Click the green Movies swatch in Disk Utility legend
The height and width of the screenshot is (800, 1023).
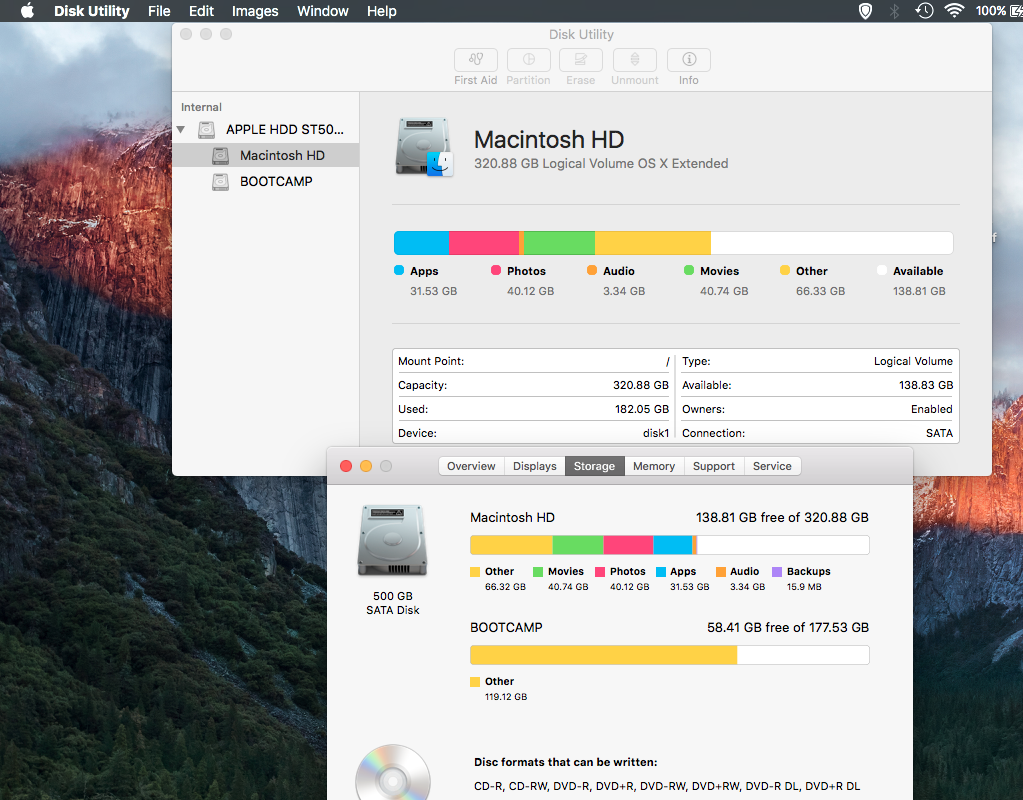click(x=688, y=270)
